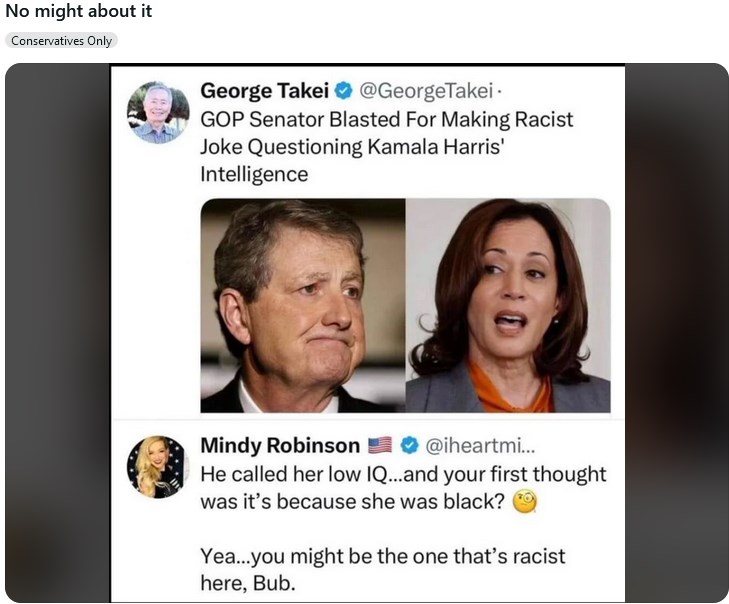Click the verified badge beside Mindy Robinson's flag
The height and width of the screenshot is (604, 729).
pos(410,446)
